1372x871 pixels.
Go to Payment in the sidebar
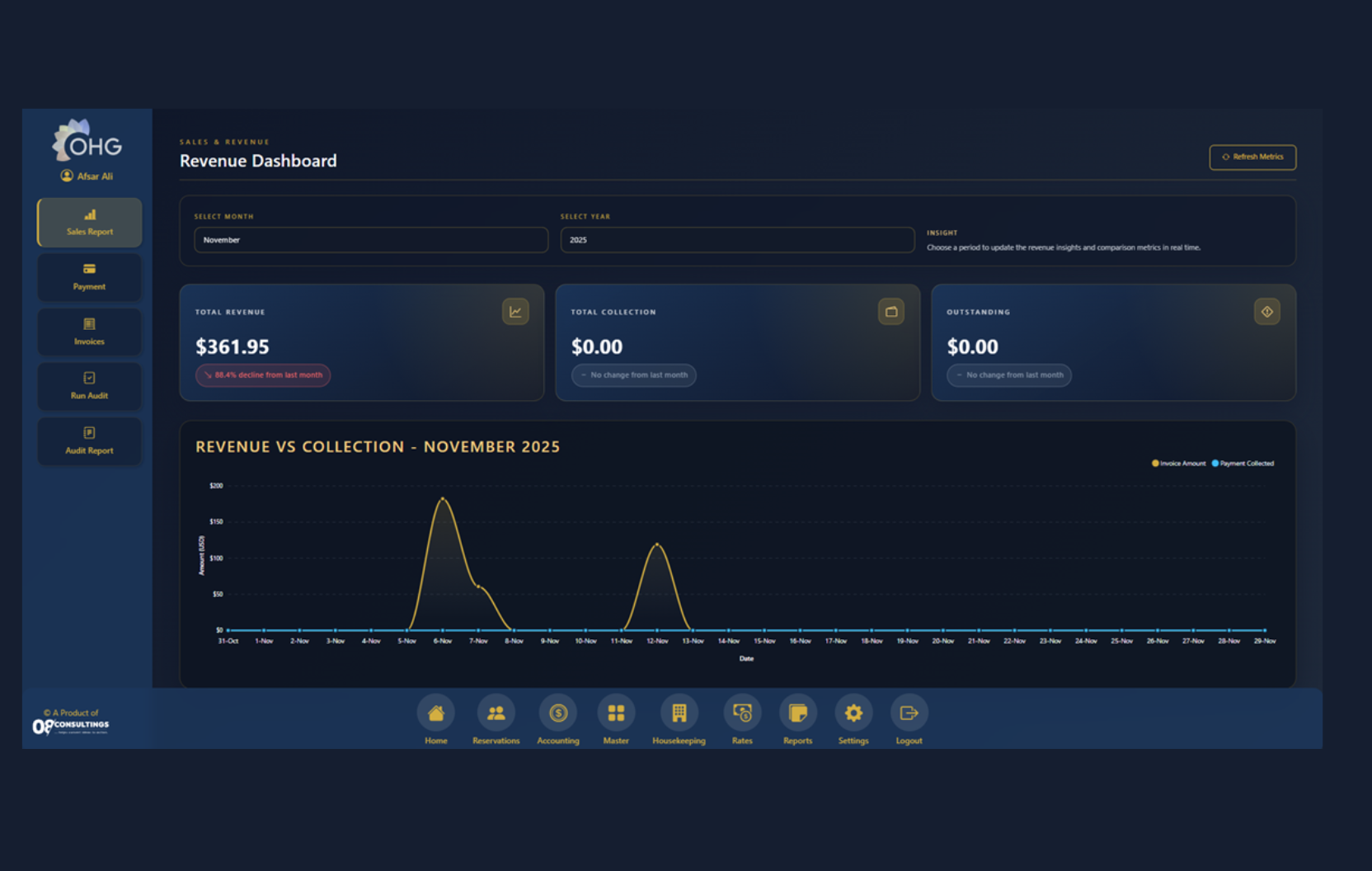point(89,277)
